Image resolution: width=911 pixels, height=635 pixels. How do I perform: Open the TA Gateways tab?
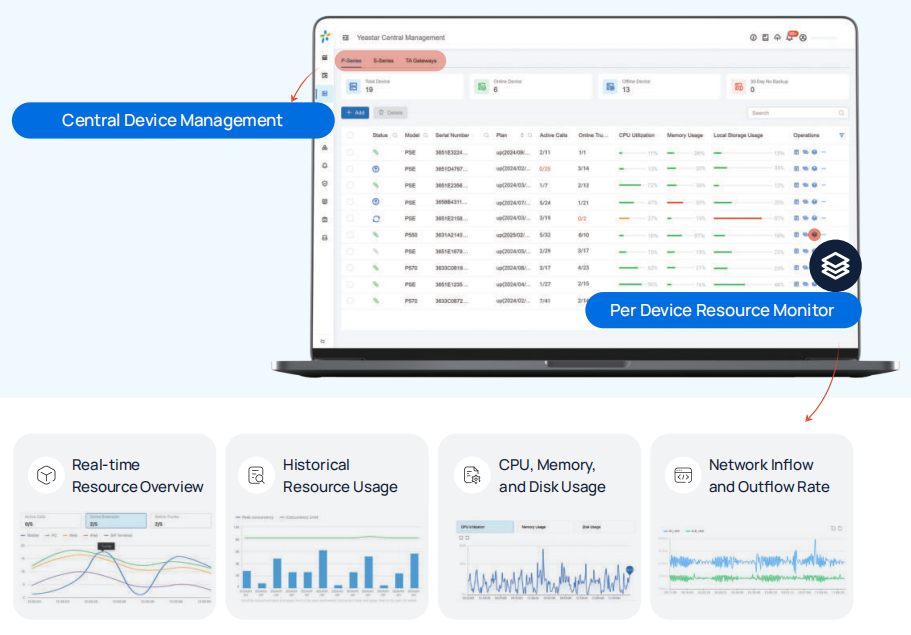[420, 61]
